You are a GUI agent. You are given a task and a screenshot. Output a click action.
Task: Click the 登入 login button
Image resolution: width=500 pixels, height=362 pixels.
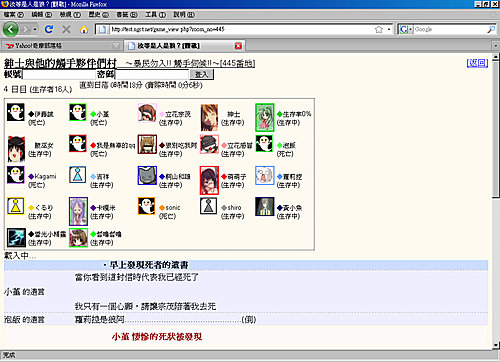coord(201,74)
